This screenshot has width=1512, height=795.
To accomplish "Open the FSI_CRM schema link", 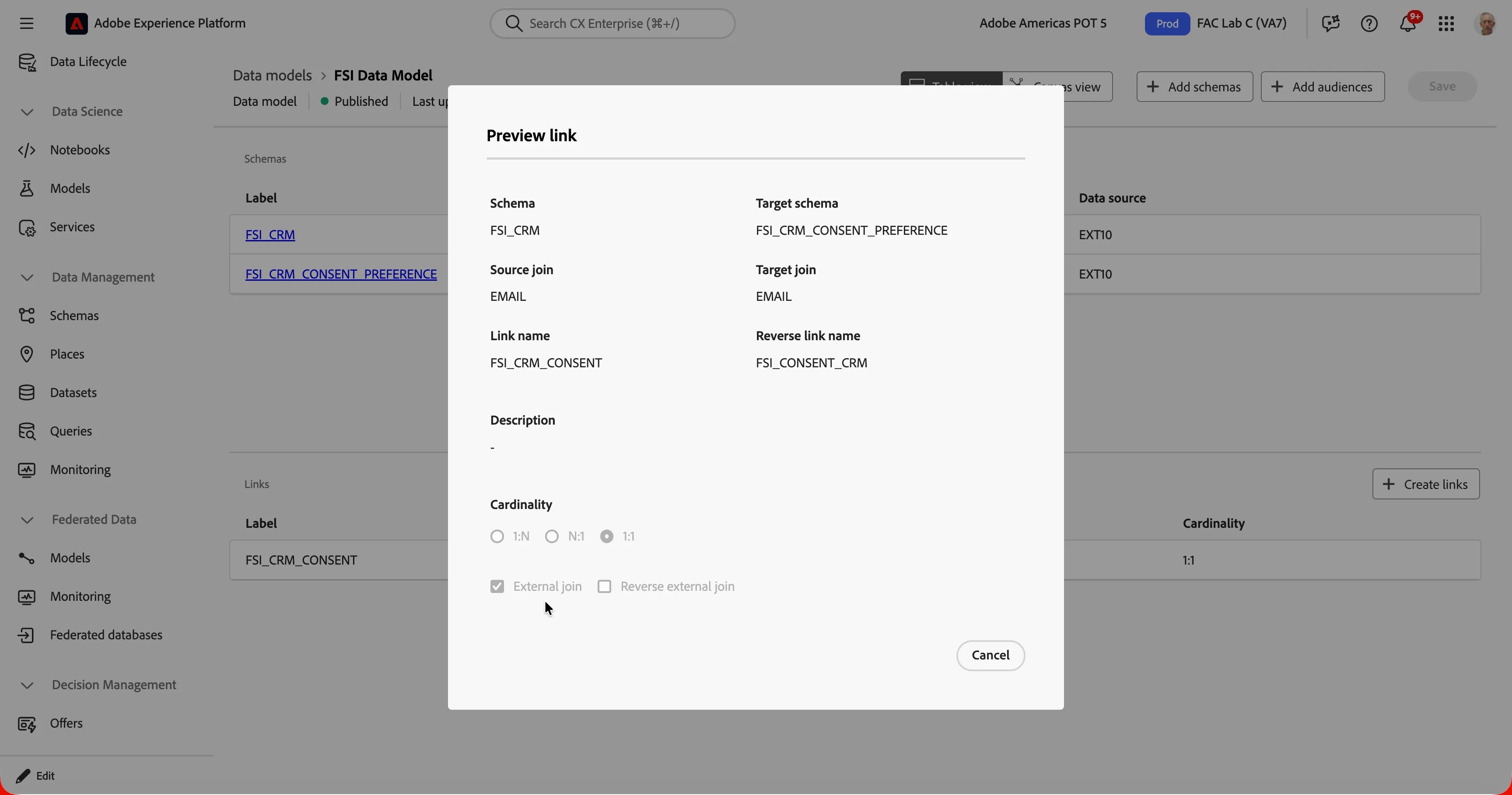I will [x=270, y=235].
